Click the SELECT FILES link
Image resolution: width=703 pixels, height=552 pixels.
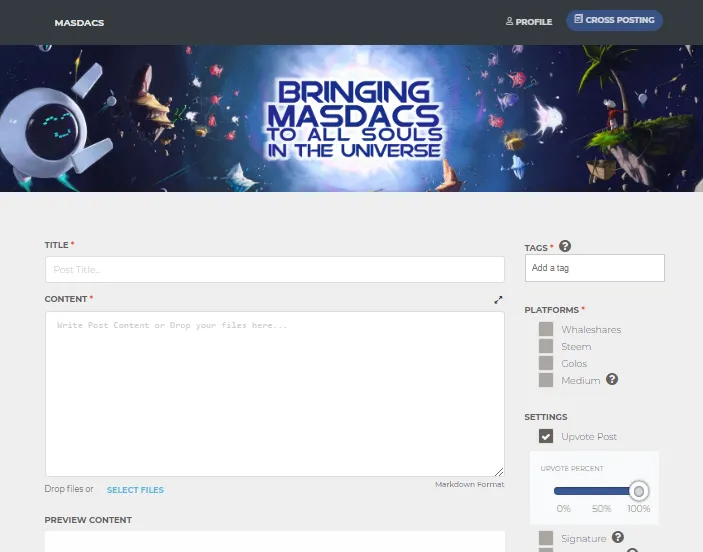[x=135, y=490]
